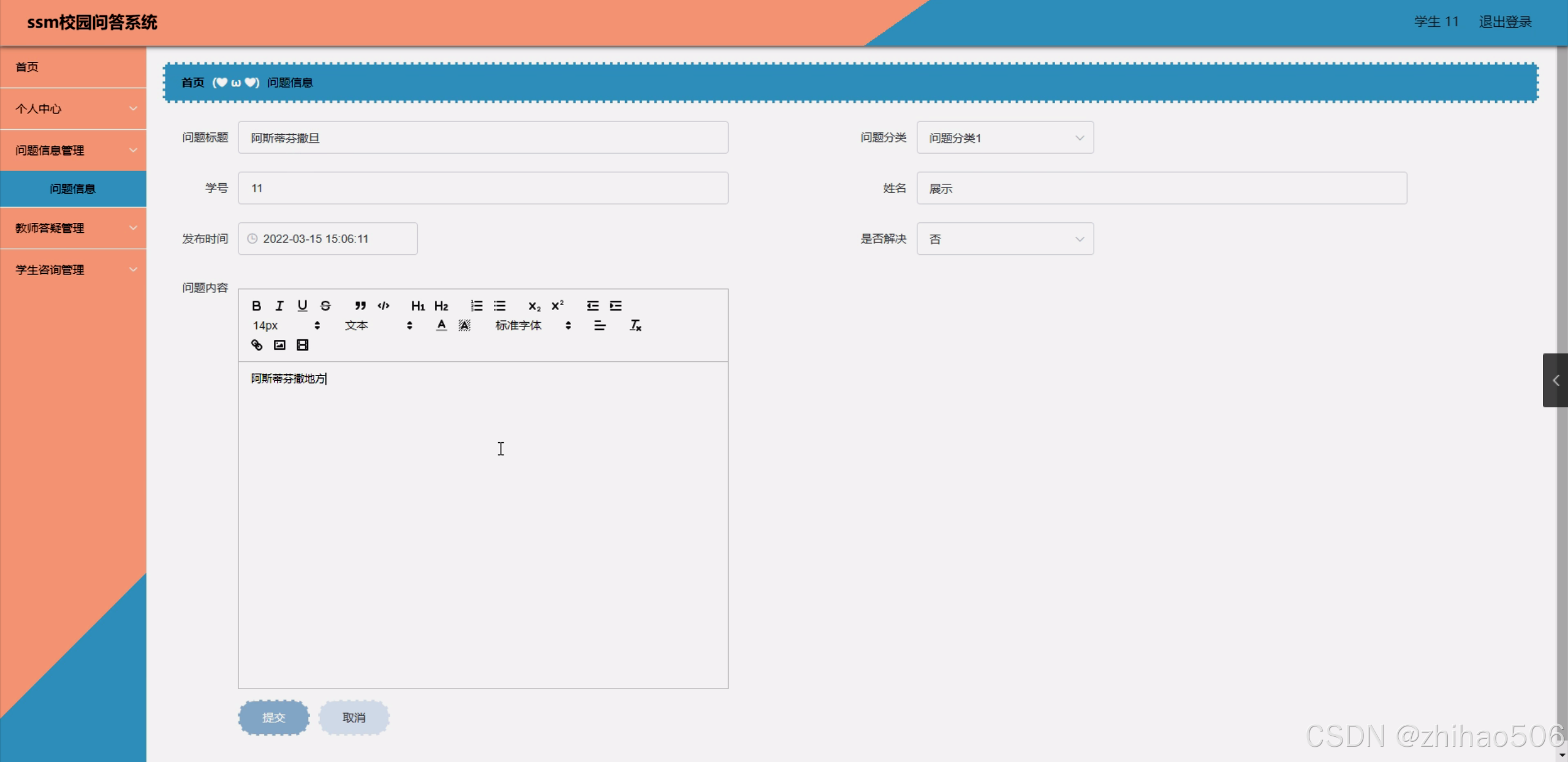Expand the 个人中心 sidebar menu
Image resolution: width=1568 pixels, height=762 pixels.
[74, 108]
